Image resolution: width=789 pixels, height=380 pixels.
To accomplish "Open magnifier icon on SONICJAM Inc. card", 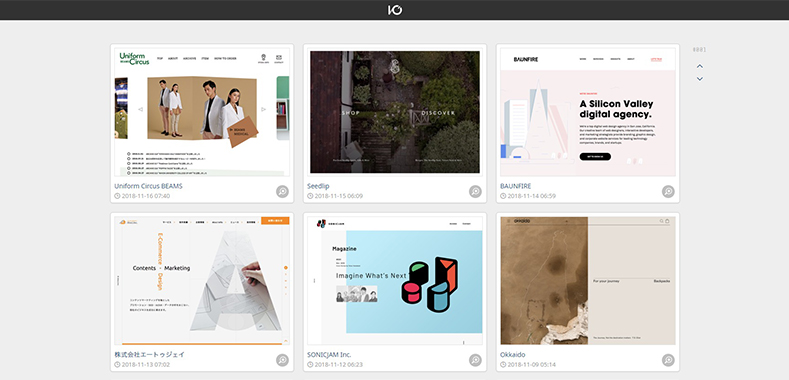I will pos(475,360).
